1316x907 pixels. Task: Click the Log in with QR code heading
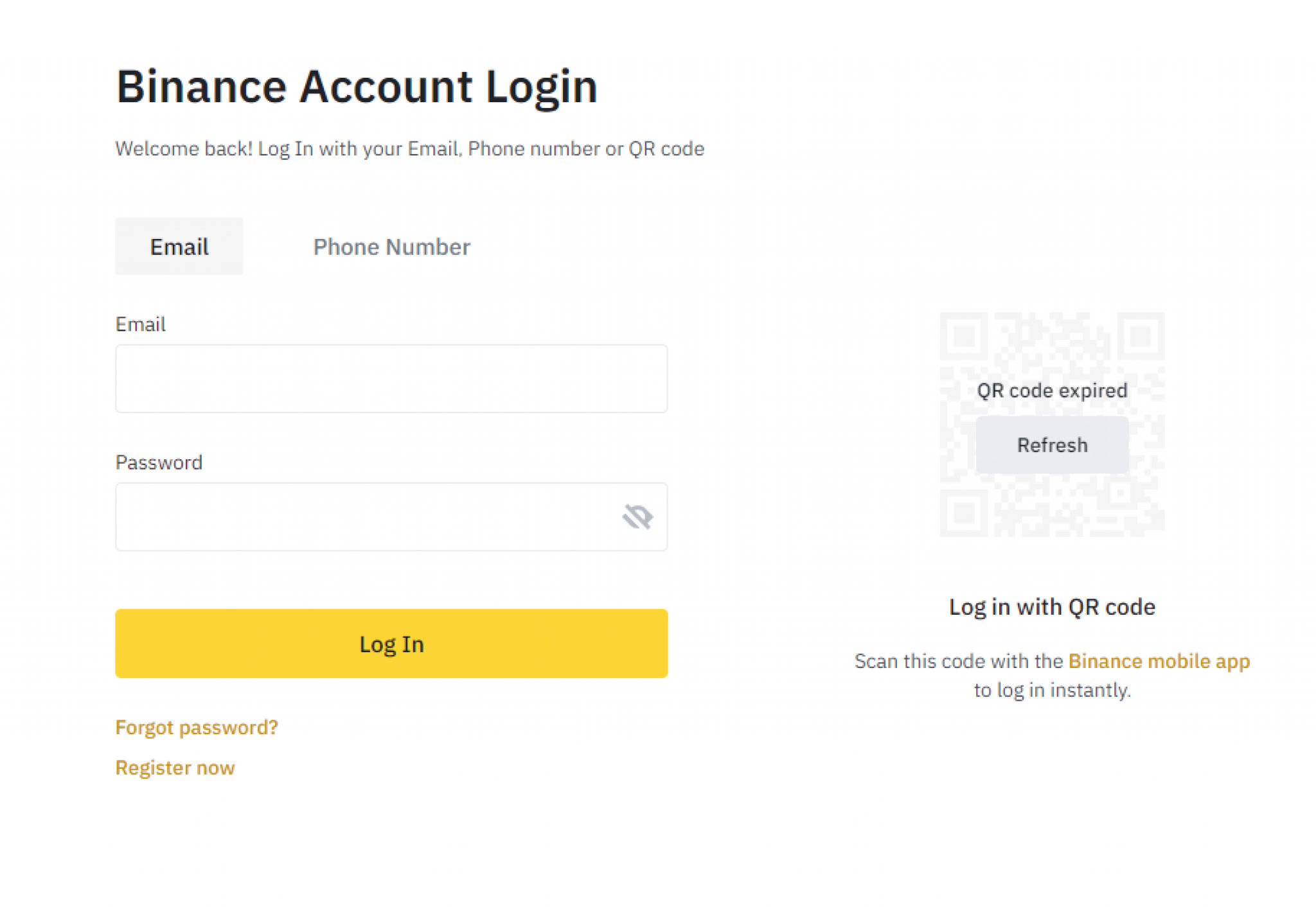tap(1053, 606)
